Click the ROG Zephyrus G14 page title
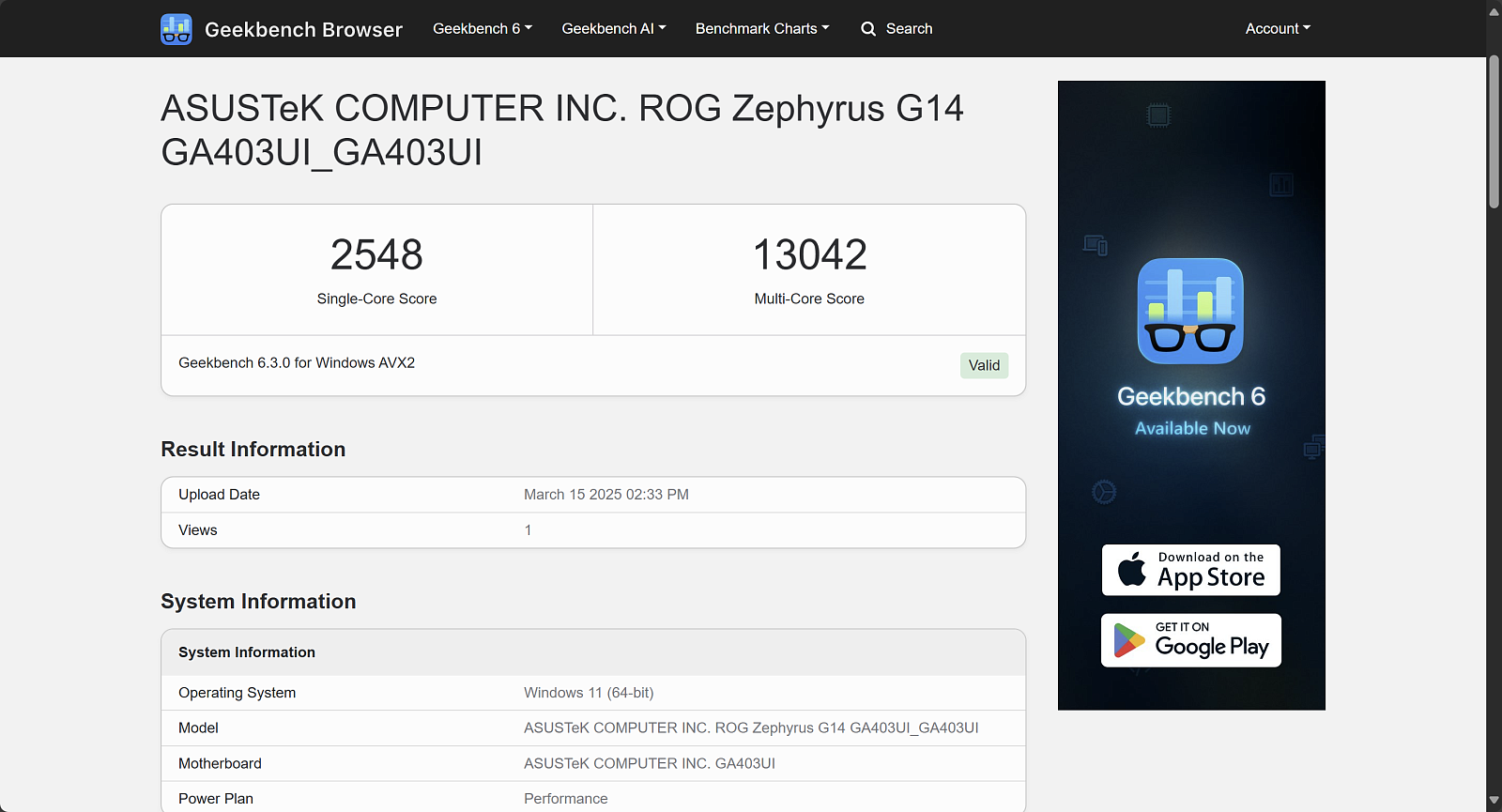1502x812 pixels. (562, 130)
